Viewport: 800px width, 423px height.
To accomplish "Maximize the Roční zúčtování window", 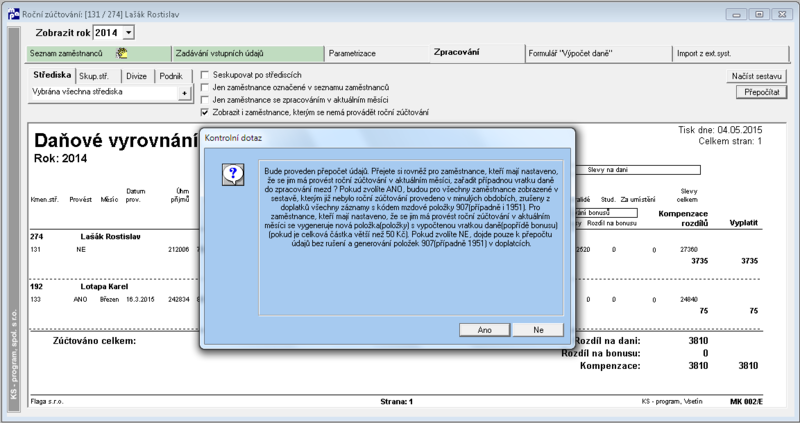I will (x=759, y=14).
